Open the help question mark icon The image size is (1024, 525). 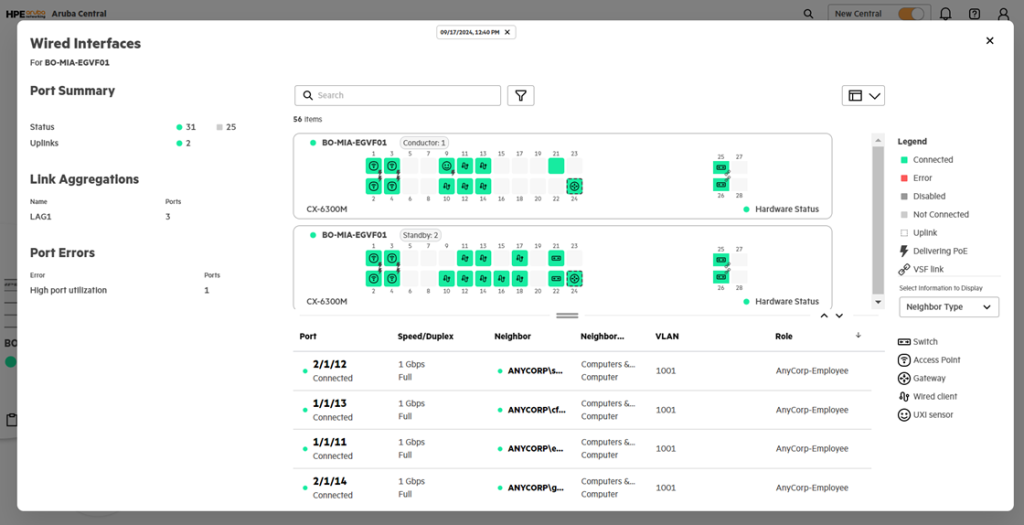coord(974,14)
